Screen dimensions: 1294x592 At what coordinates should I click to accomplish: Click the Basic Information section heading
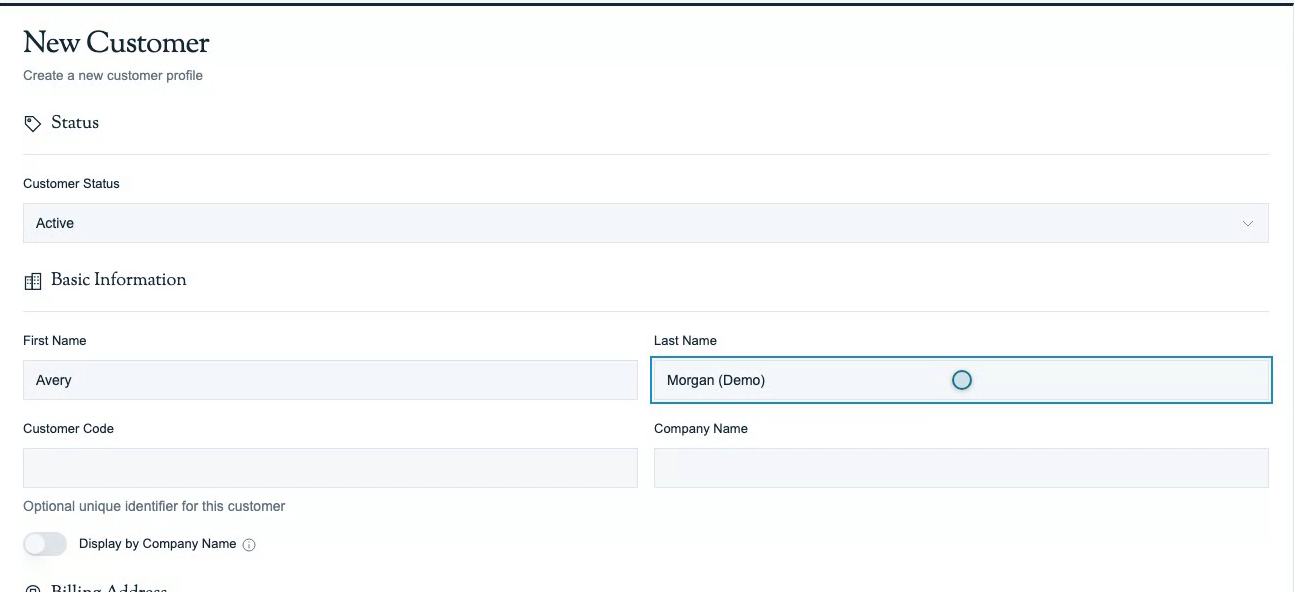tap(119, 280)
